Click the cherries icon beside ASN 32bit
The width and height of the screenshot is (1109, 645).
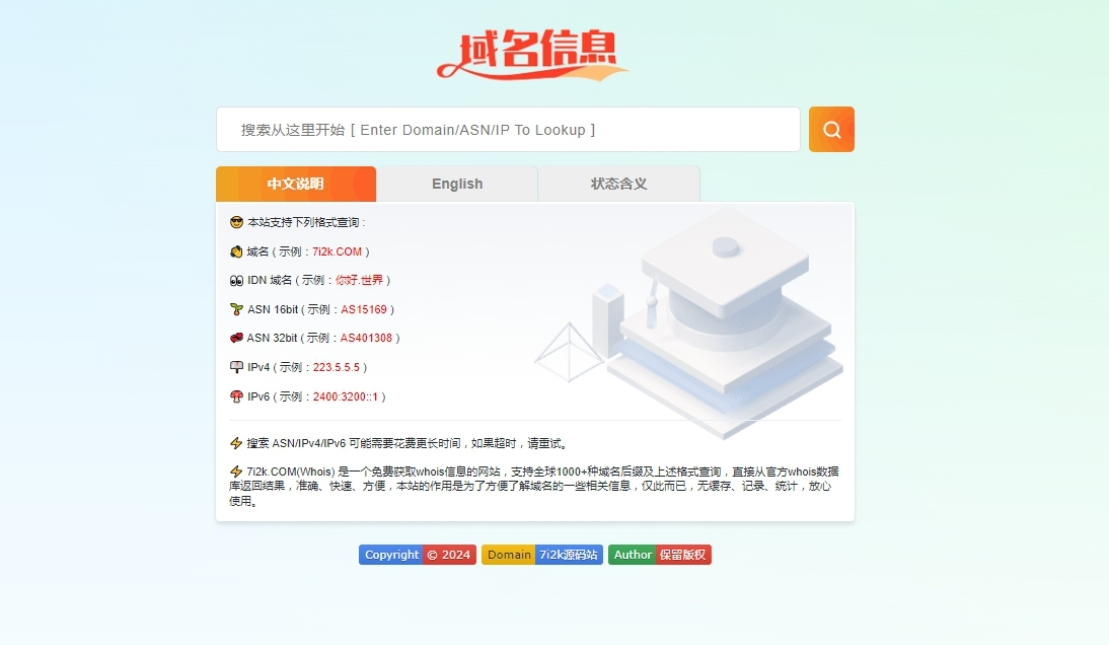coord(236,338)
